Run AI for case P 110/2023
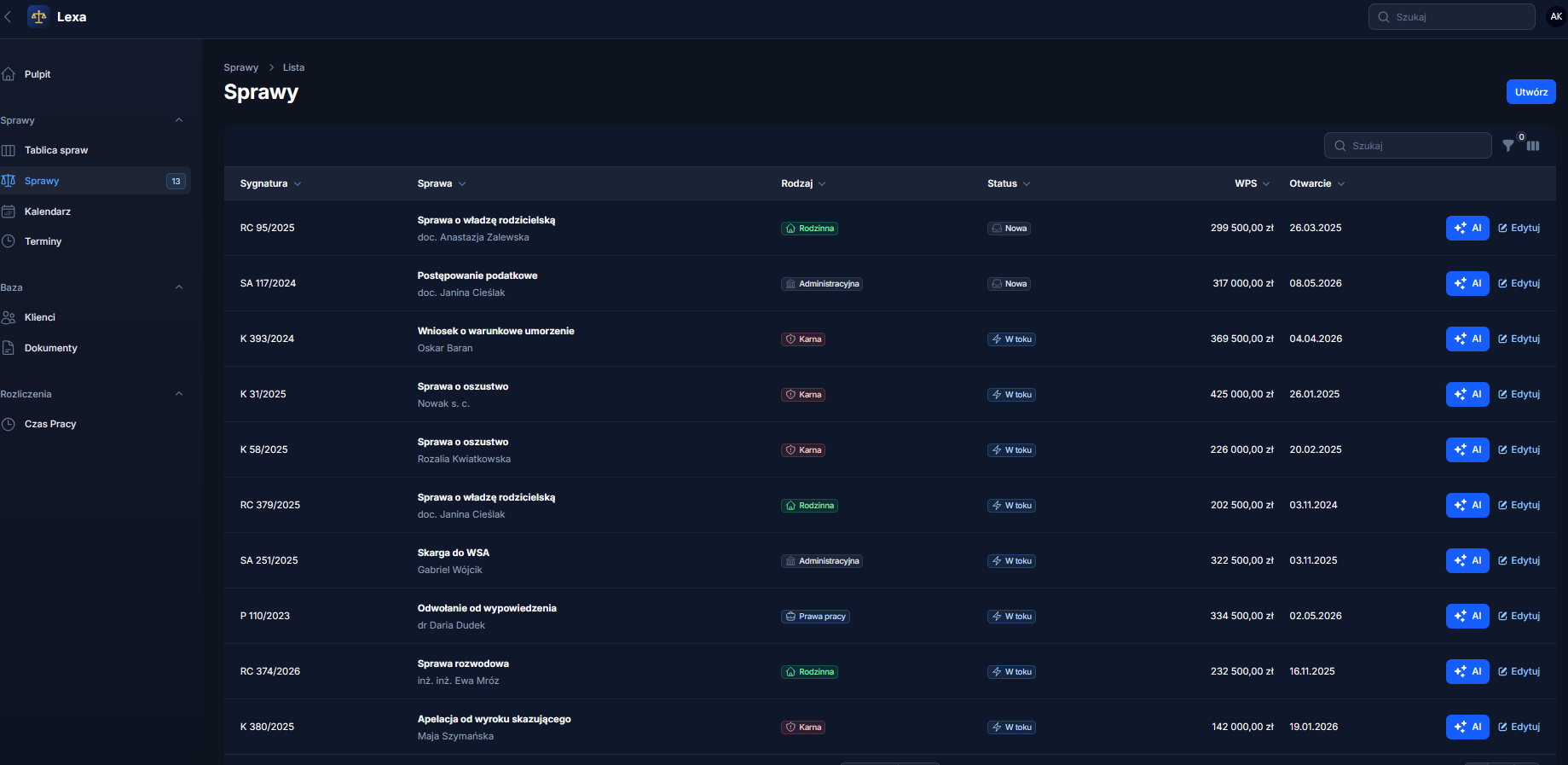 (1467, 616)
